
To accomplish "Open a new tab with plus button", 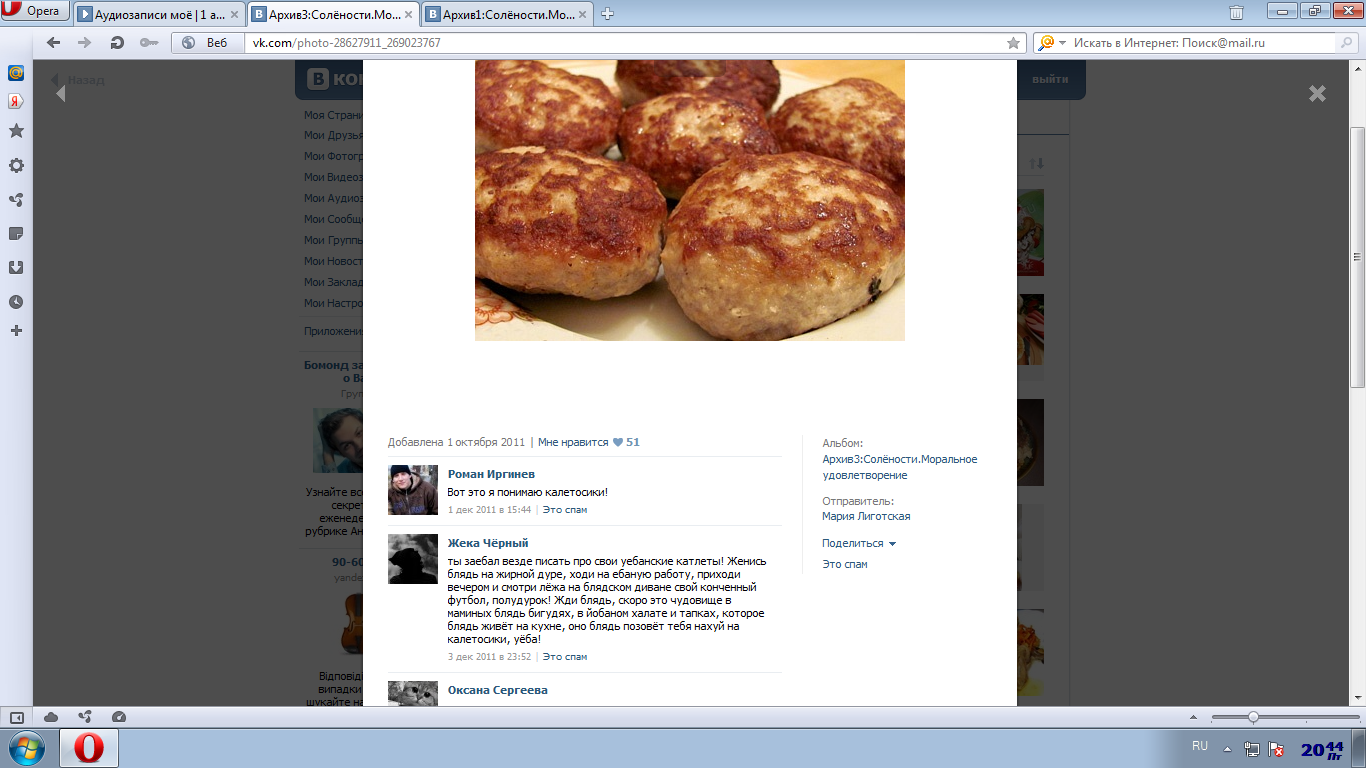I will [x=607, y=14].
